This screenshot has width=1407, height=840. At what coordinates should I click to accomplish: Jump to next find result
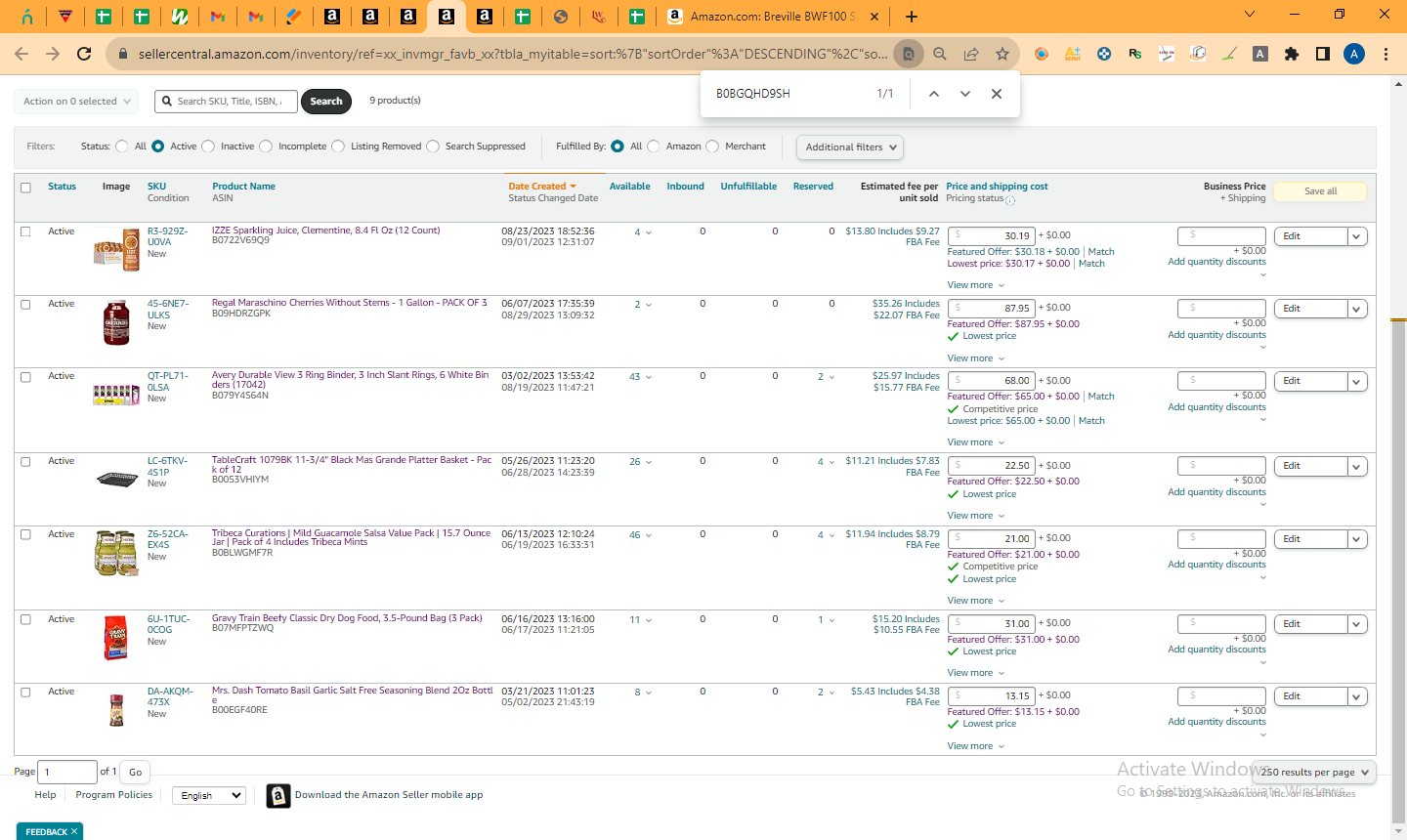click(x=965, y=94)
